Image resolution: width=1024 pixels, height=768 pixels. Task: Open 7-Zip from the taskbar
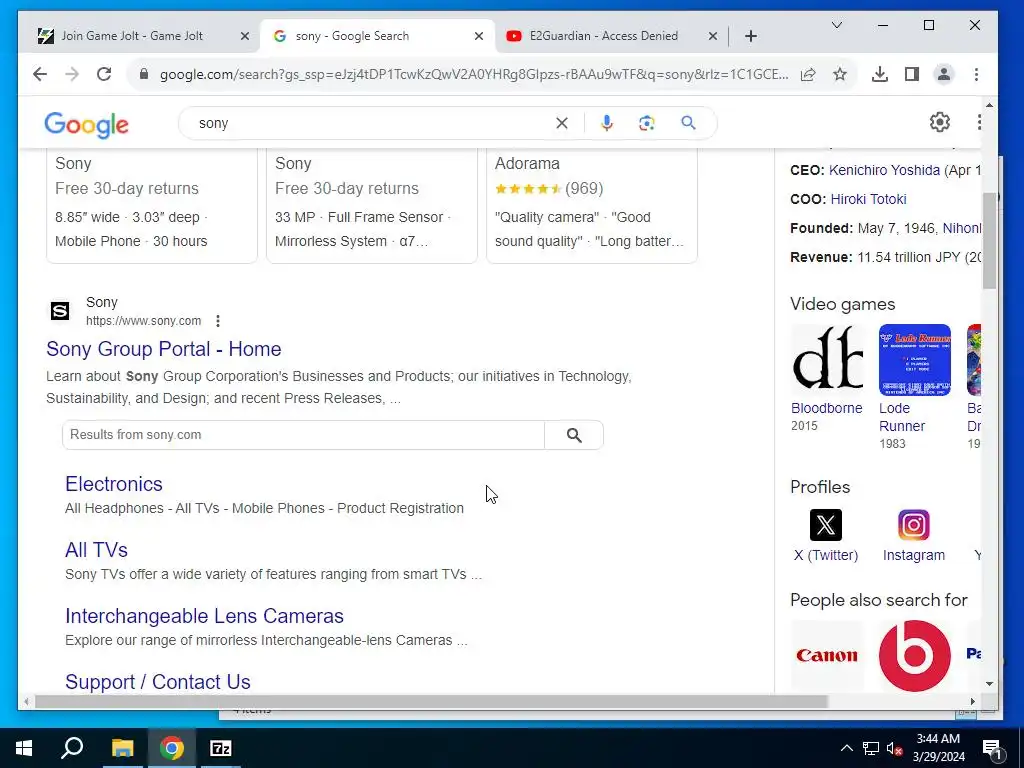click(x=221, y=748)
